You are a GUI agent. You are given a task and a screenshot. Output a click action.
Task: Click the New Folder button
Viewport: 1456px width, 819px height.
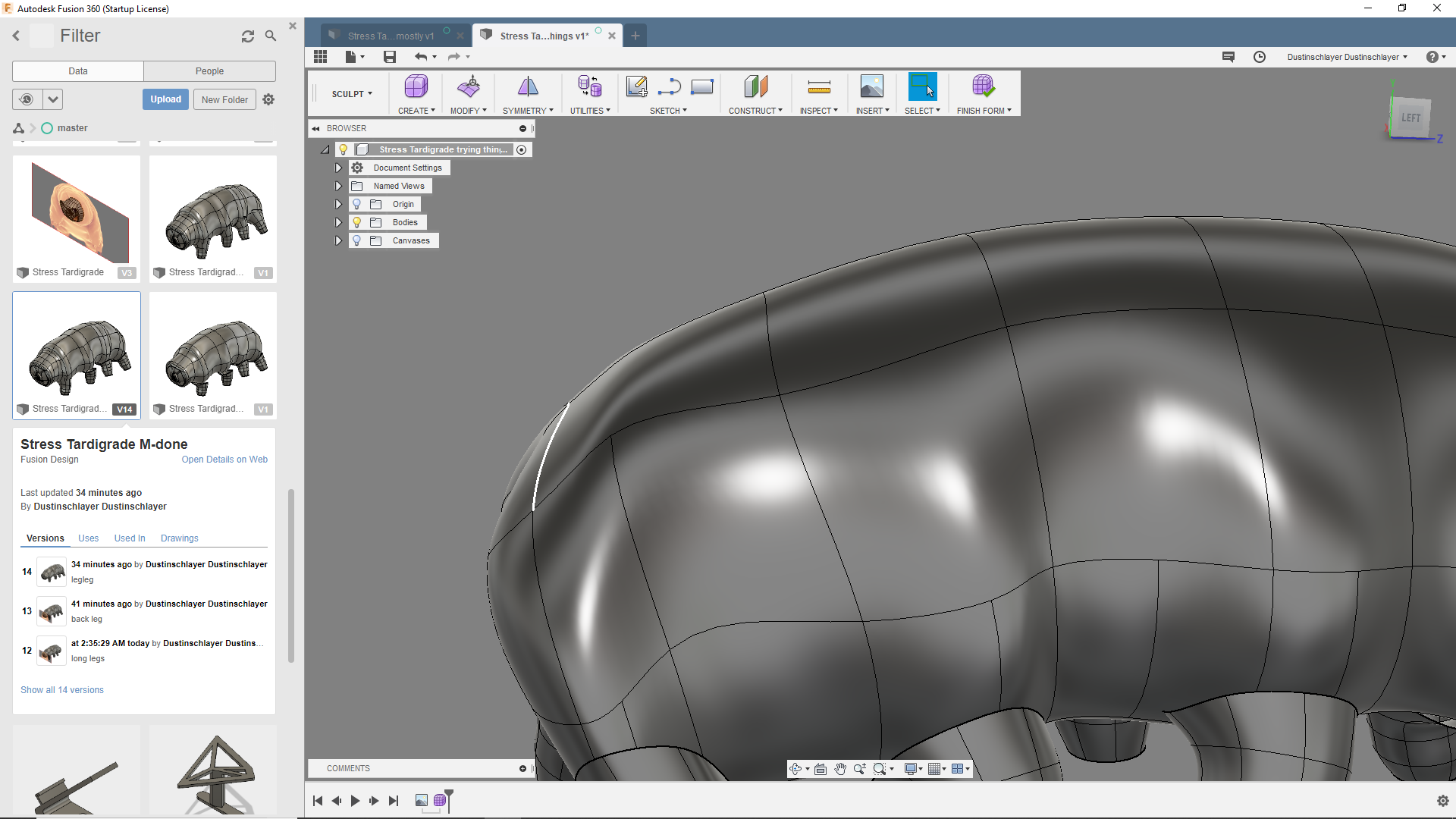click(x=224, y=99)
